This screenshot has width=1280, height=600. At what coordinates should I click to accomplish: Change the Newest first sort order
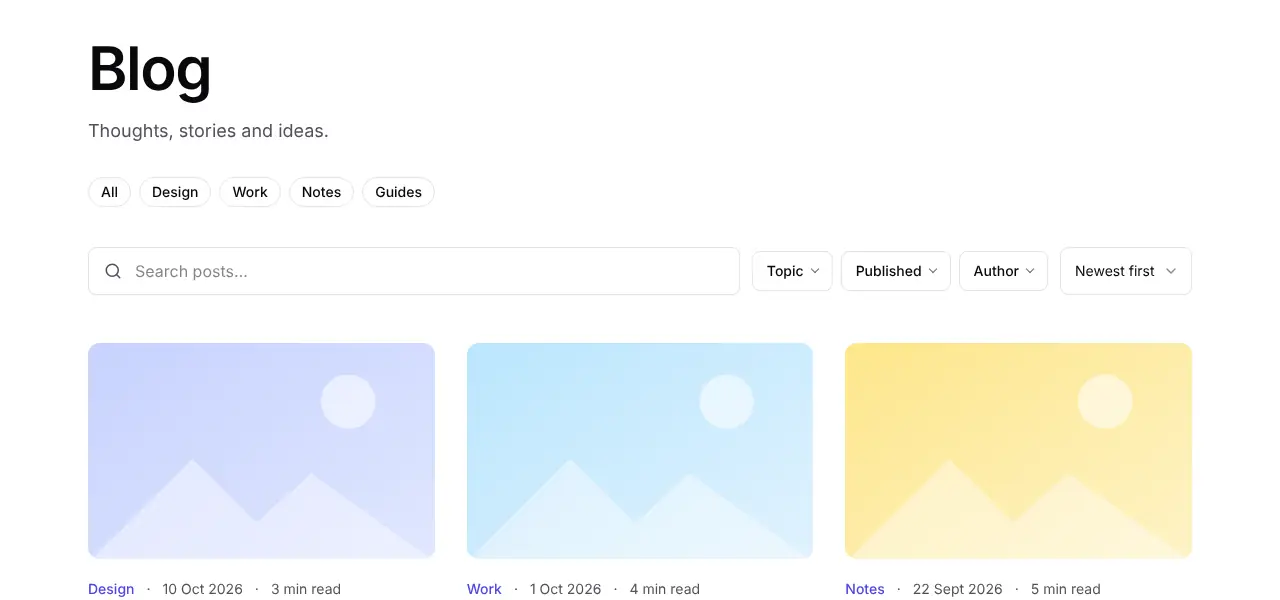(x=1126, y=271)
